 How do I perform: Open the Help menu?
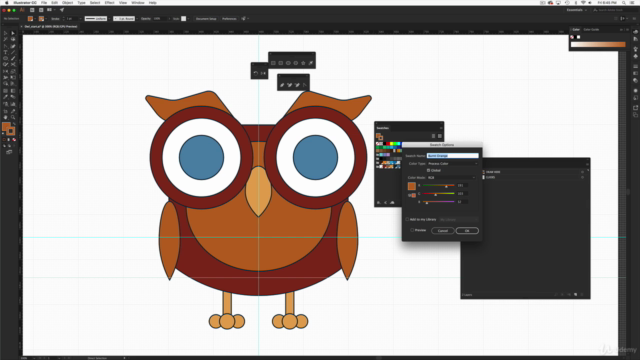(153, 3)
